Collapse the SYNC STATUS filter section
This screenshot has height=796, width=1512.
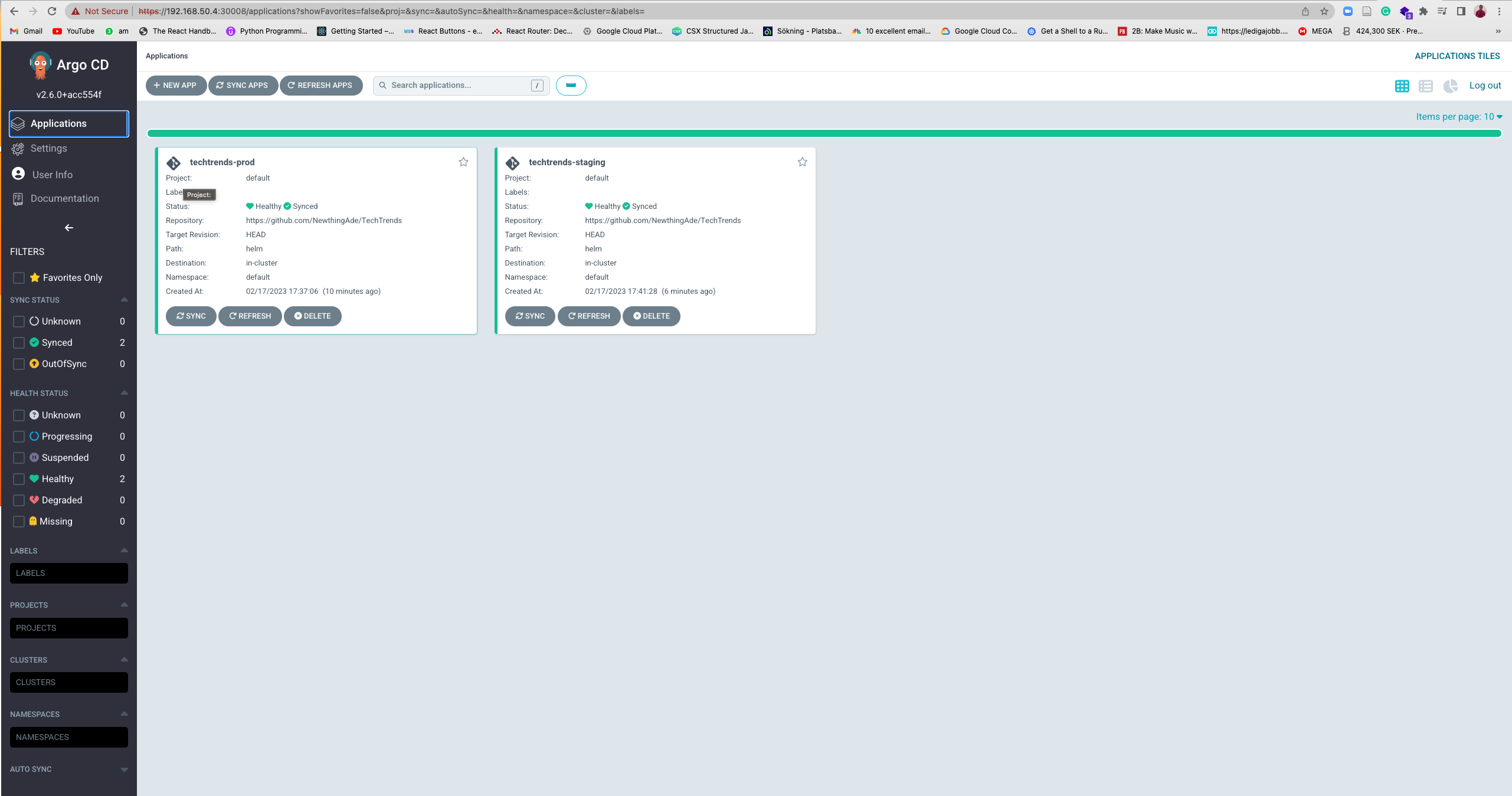tap(124, 299)
